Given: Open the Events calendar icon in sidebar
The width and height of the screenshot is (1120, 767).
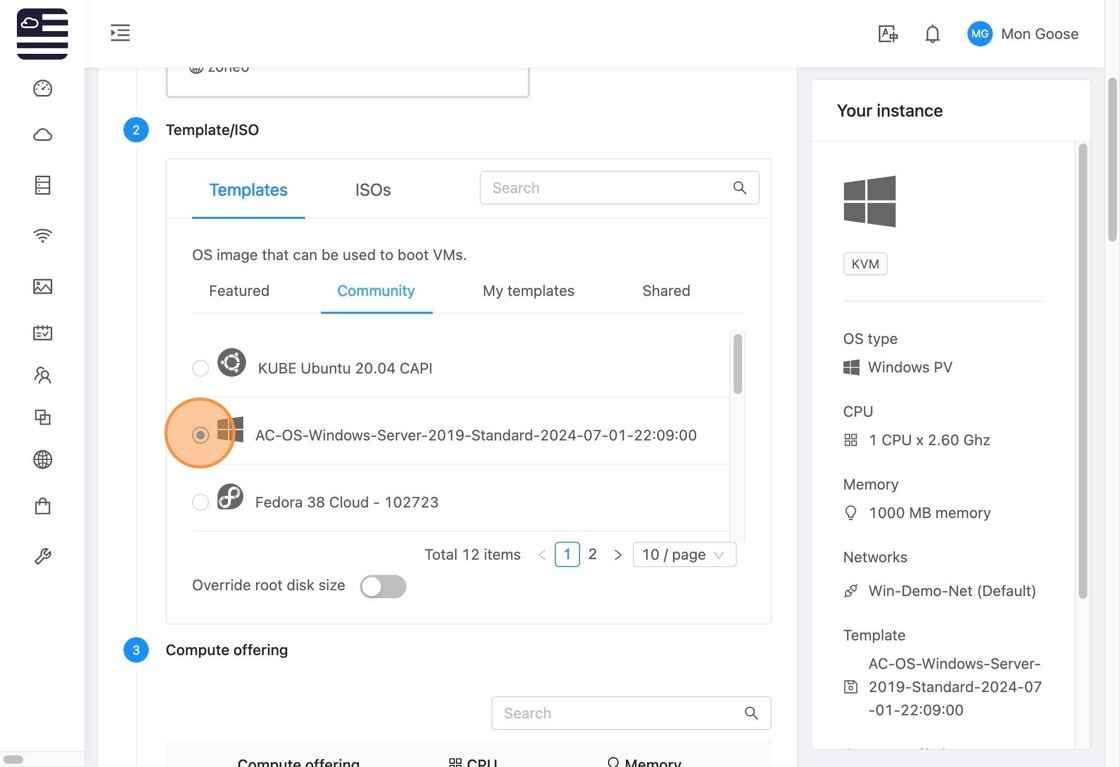Looking at the screenshot, I should (x=42, y=333).
